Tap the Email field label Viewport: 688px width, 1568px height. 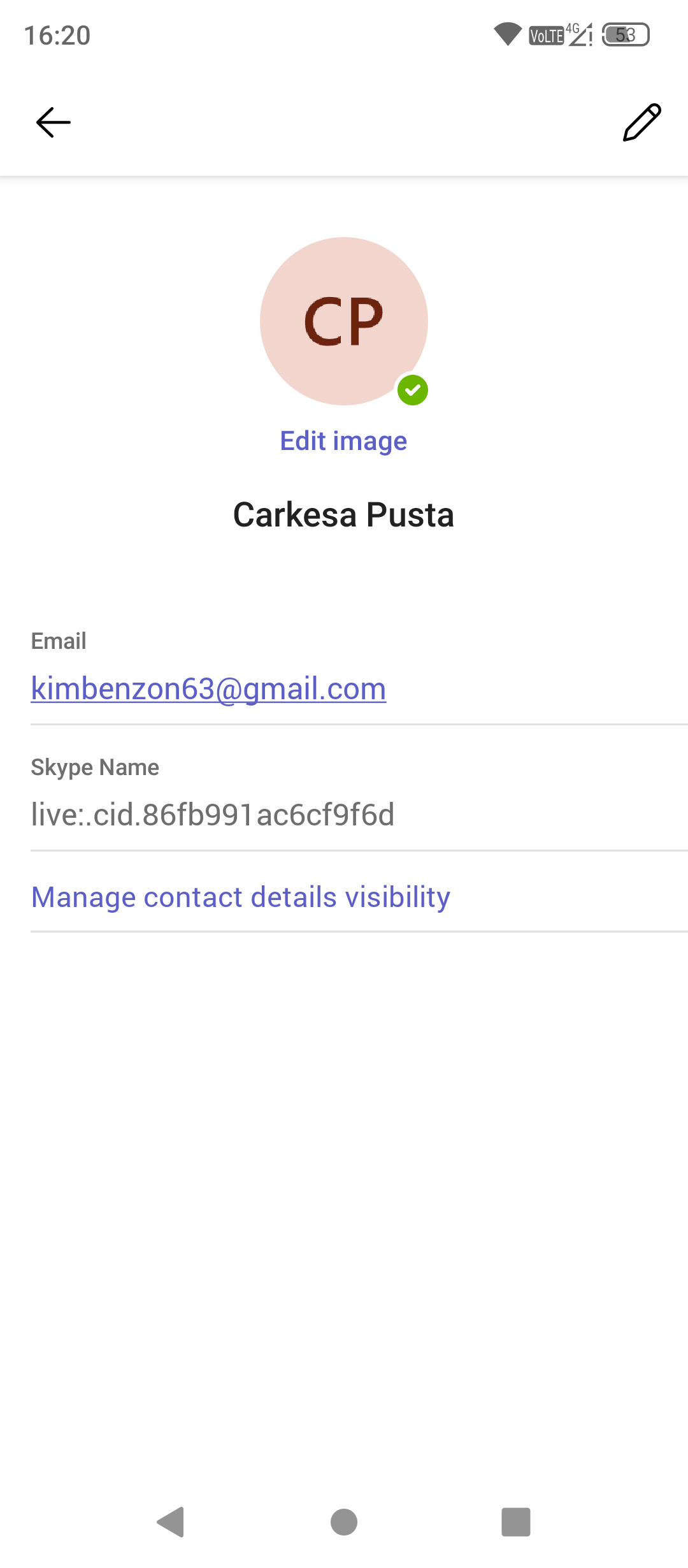pos(59,641)
